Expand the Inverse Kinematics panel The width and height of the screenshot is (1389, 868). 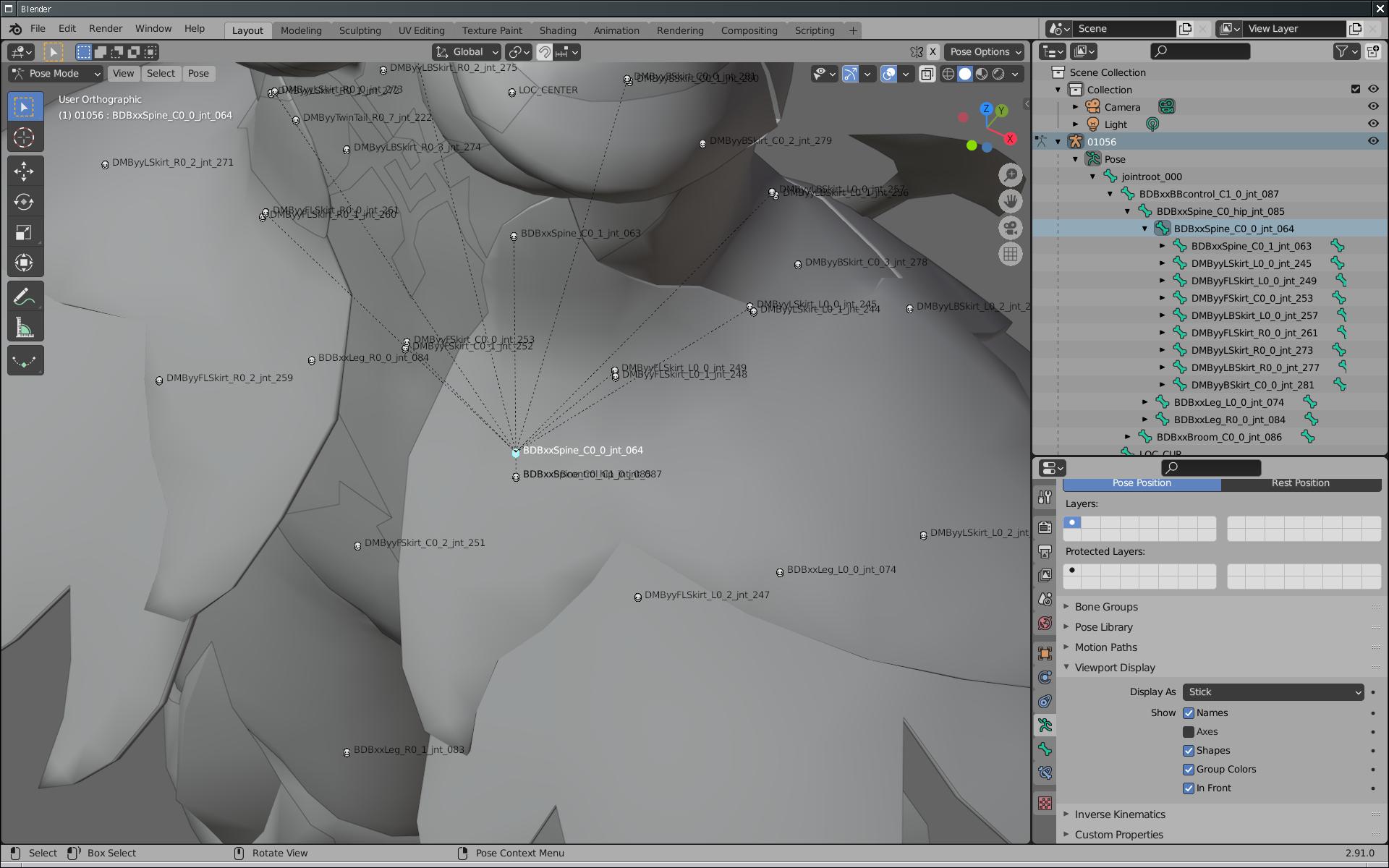click(x=1119, y=814)
